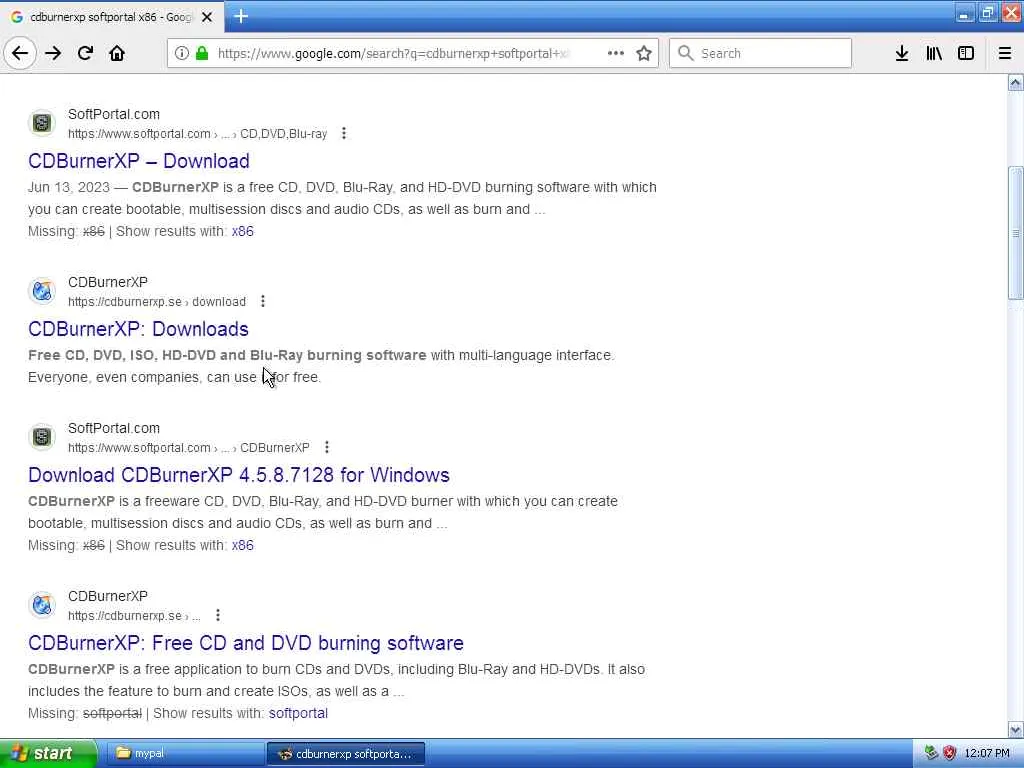Open the 'CDBurnerXP – Download' result link

[138, 161]
